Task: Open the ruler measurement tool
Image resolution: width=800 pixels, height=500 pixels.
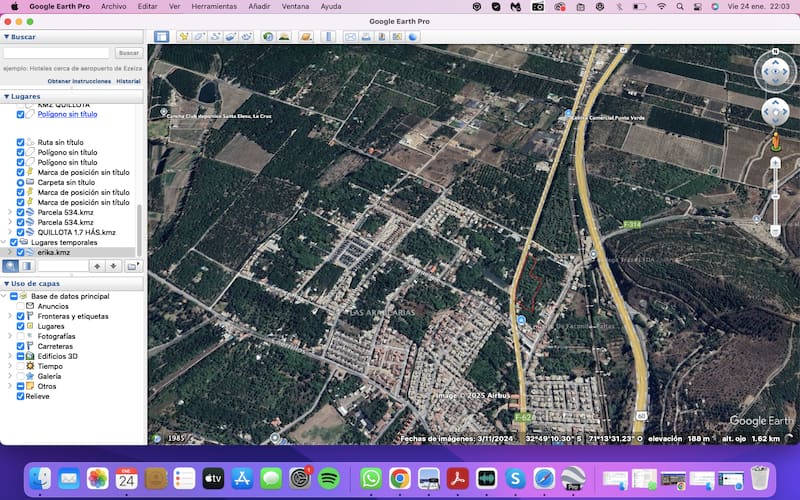Action: coord(329,37)
